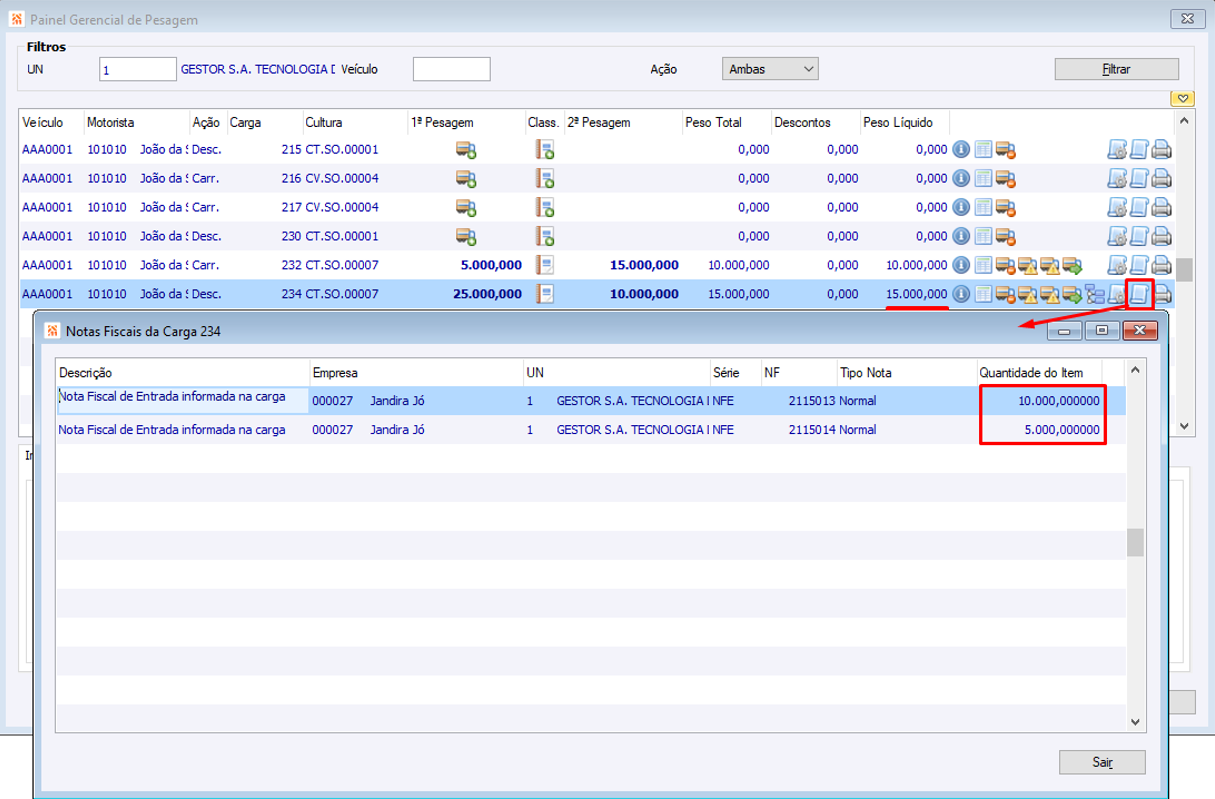Viewport: 1215px width, 799px height.
Task: Click printer icon on carga 215 row
Action: click(1161, 150)
